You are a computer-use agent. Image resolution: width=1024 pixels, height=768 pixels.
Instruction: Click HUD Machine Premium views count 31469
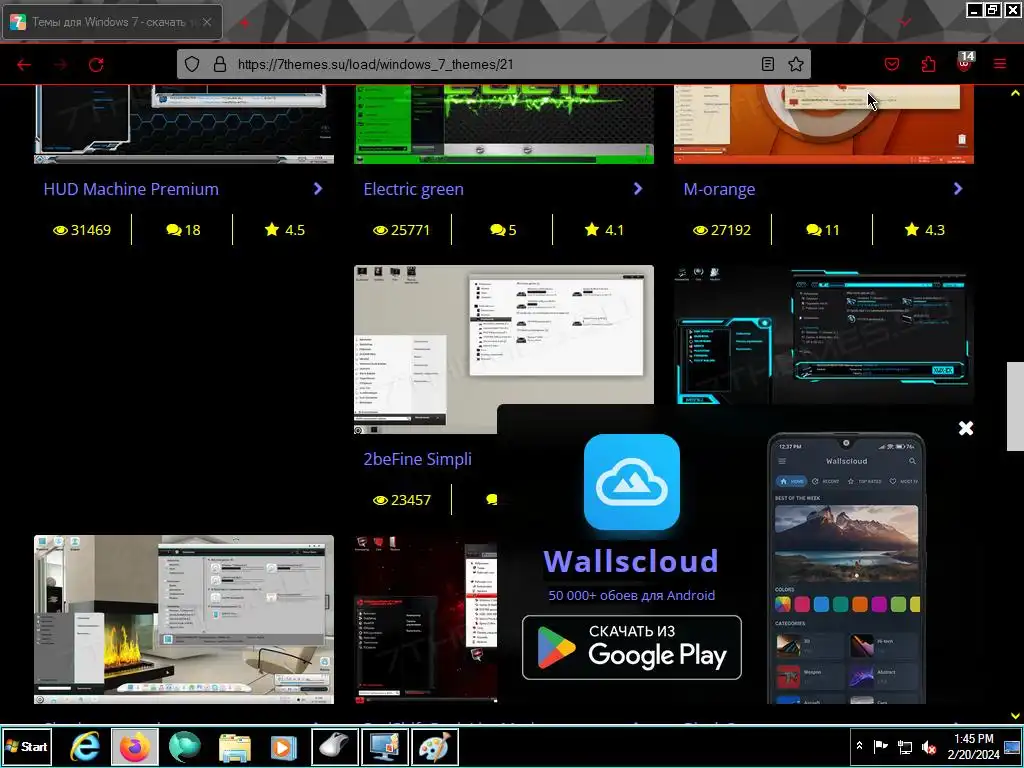point(82,230)
